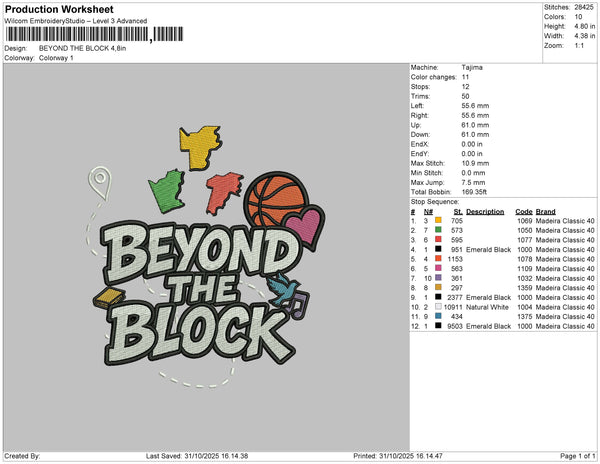The image size is (600, 464).
Task: Click the black swatch in stop row 12
Action: 438,326
